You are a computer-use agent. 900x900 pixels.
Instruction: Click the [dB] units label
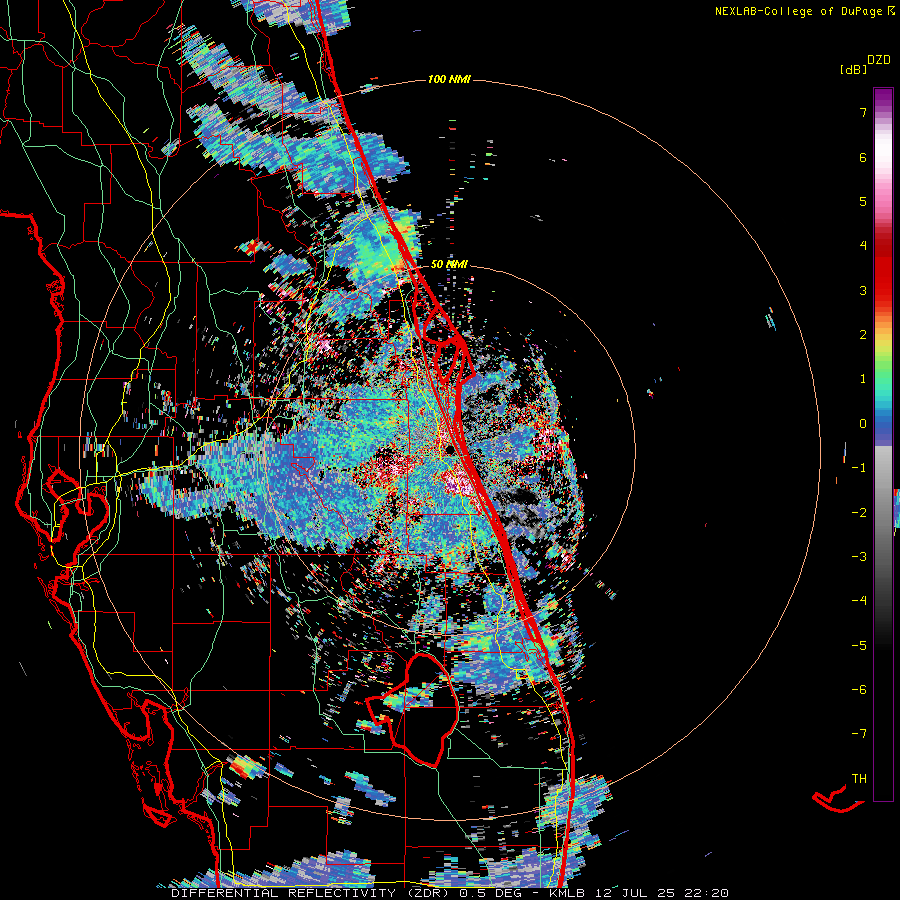pos(854,69)
